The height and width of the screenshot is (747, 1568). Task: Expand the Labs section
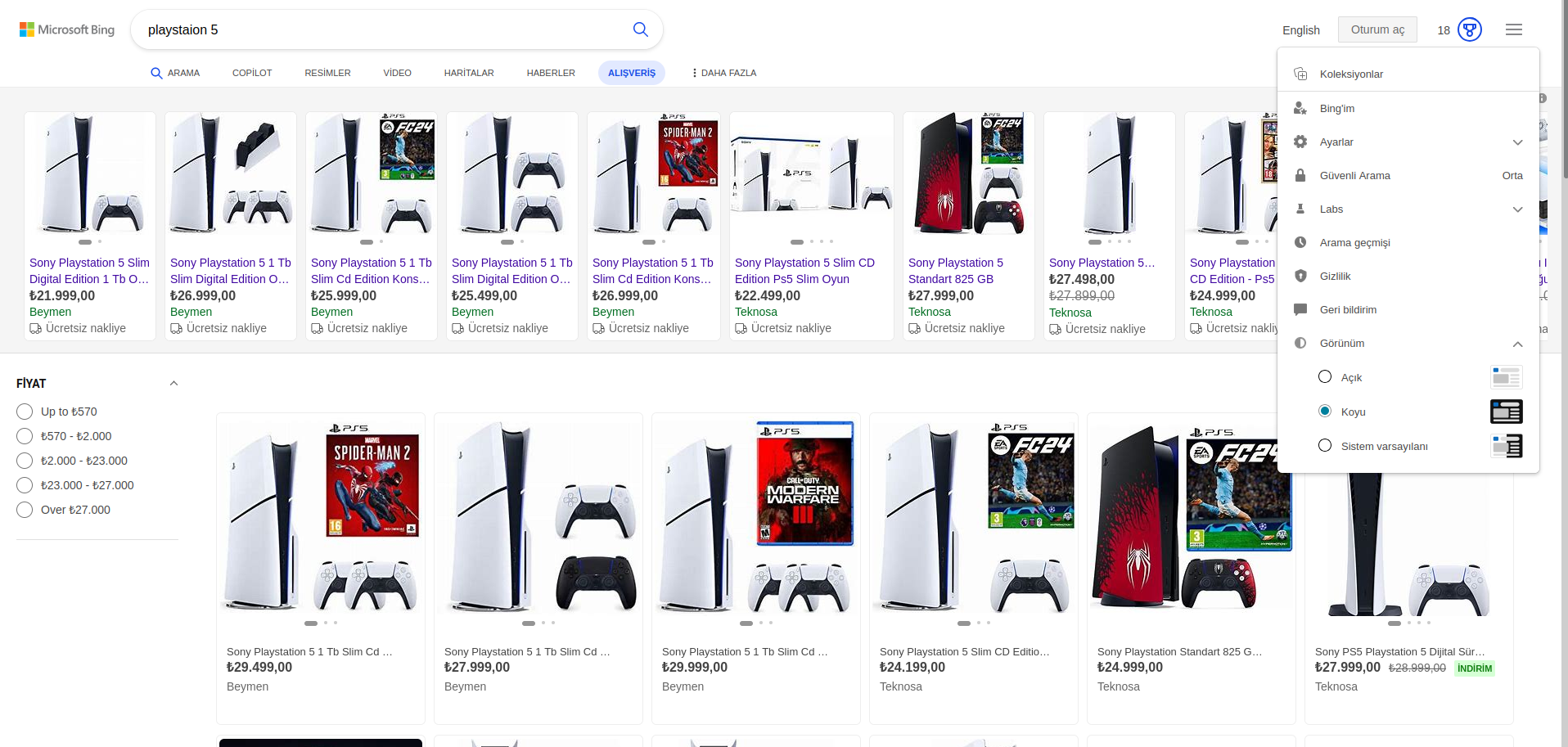point(1517,209)
